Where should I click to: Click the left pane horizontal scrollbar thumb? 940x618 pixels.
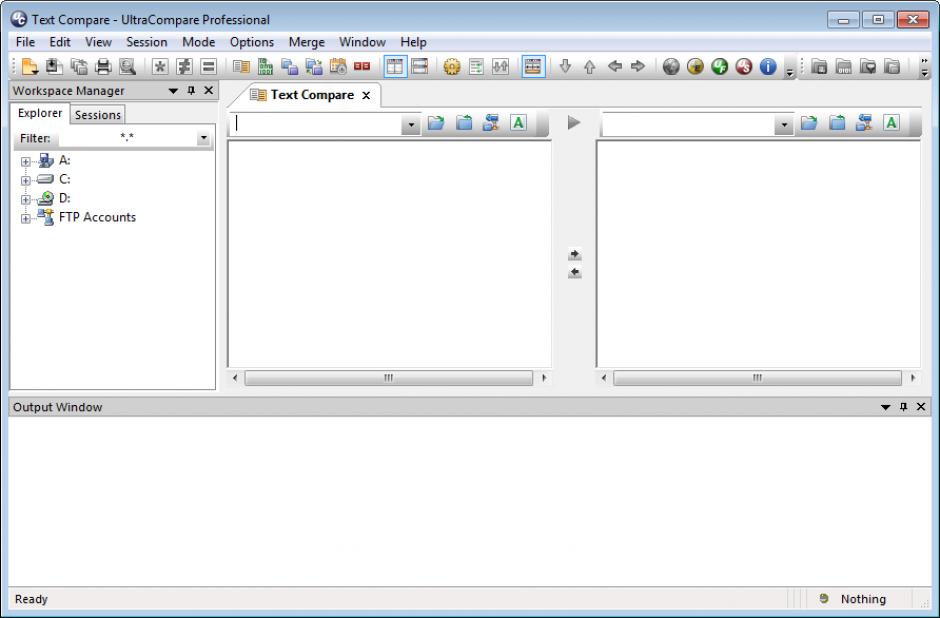coord(388,378)
